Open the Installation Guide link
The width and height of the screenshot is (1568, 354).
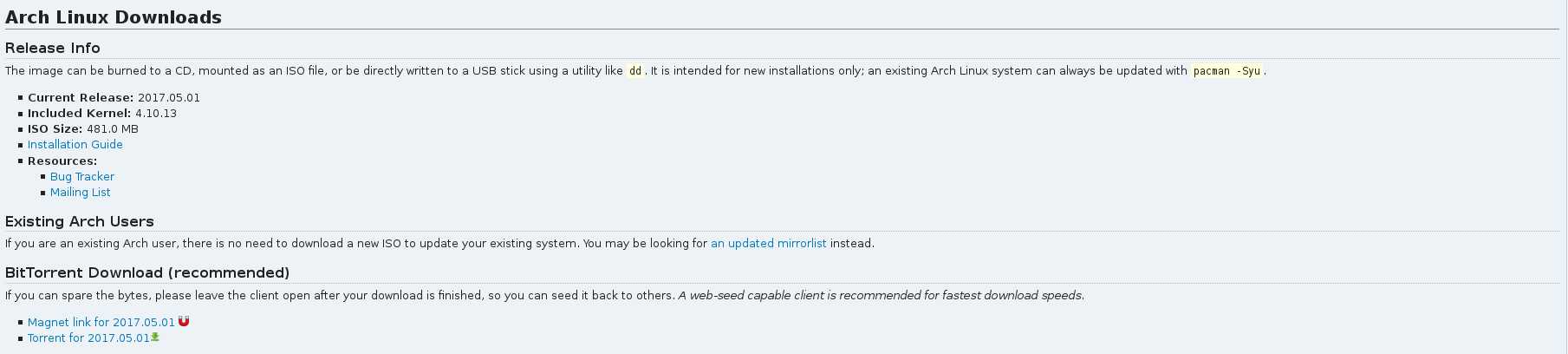point(75,145)
